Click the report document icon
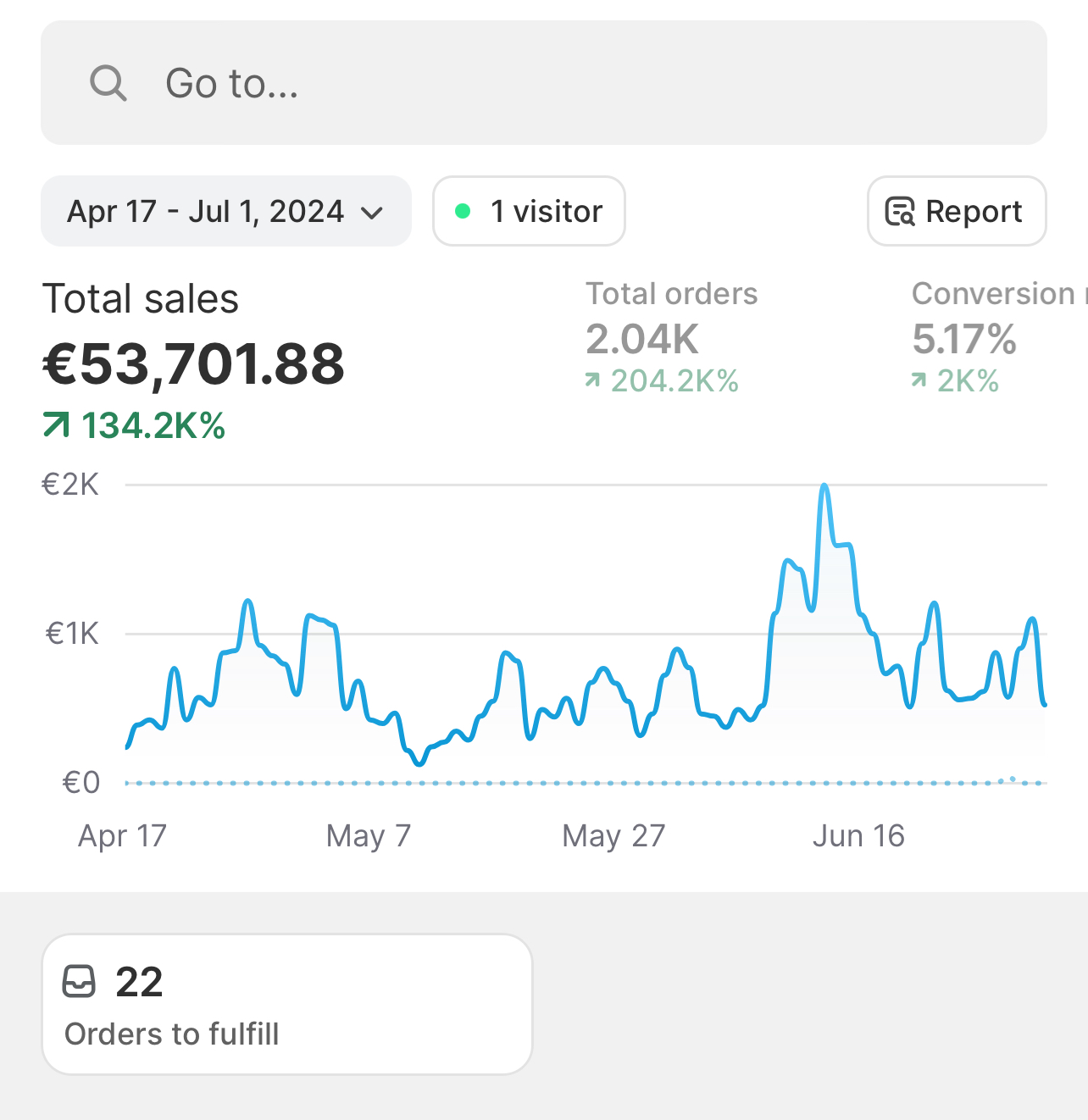Image resolution: width=1088 pixels, height=1120 pixels. (x=900, y=211)
